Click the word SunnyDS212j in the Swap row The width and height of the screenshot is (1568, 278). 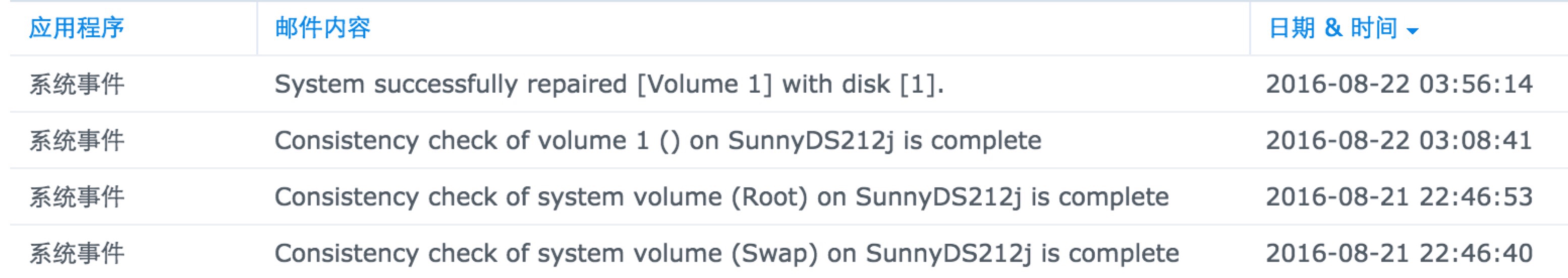point(948,254)
